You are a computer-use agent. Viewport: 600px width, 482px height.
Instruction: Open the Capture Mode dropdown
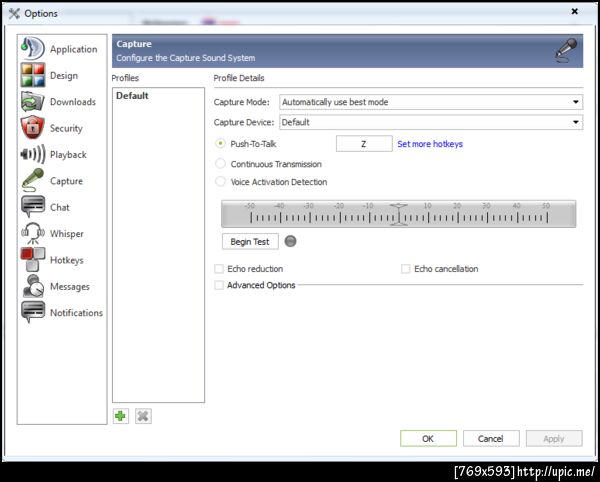click(x=431, y=102)
